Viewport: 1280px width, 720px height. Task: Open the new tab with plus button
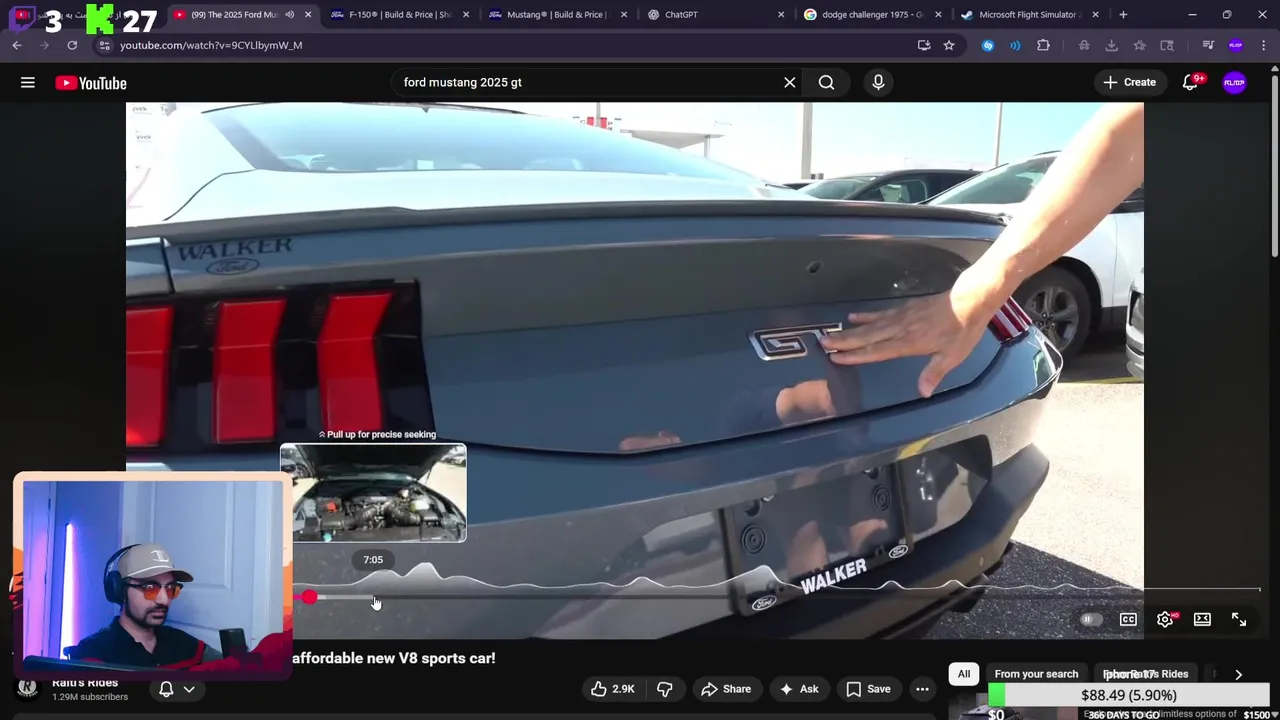click(x=1123, y=15)
